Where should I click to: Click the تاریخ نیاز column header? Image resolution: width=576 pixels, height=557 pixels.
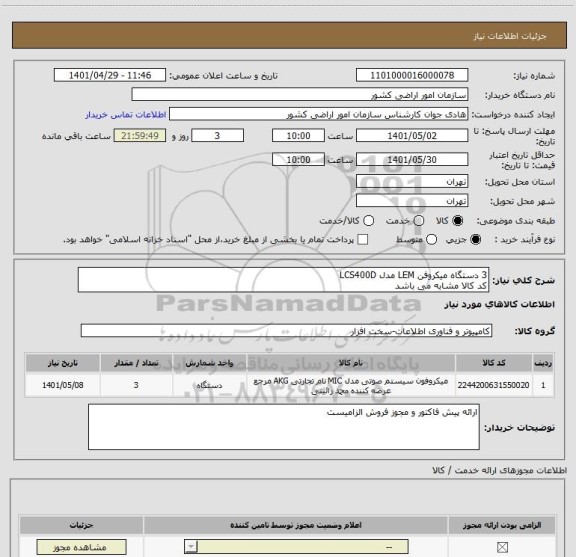pos(62,363)
